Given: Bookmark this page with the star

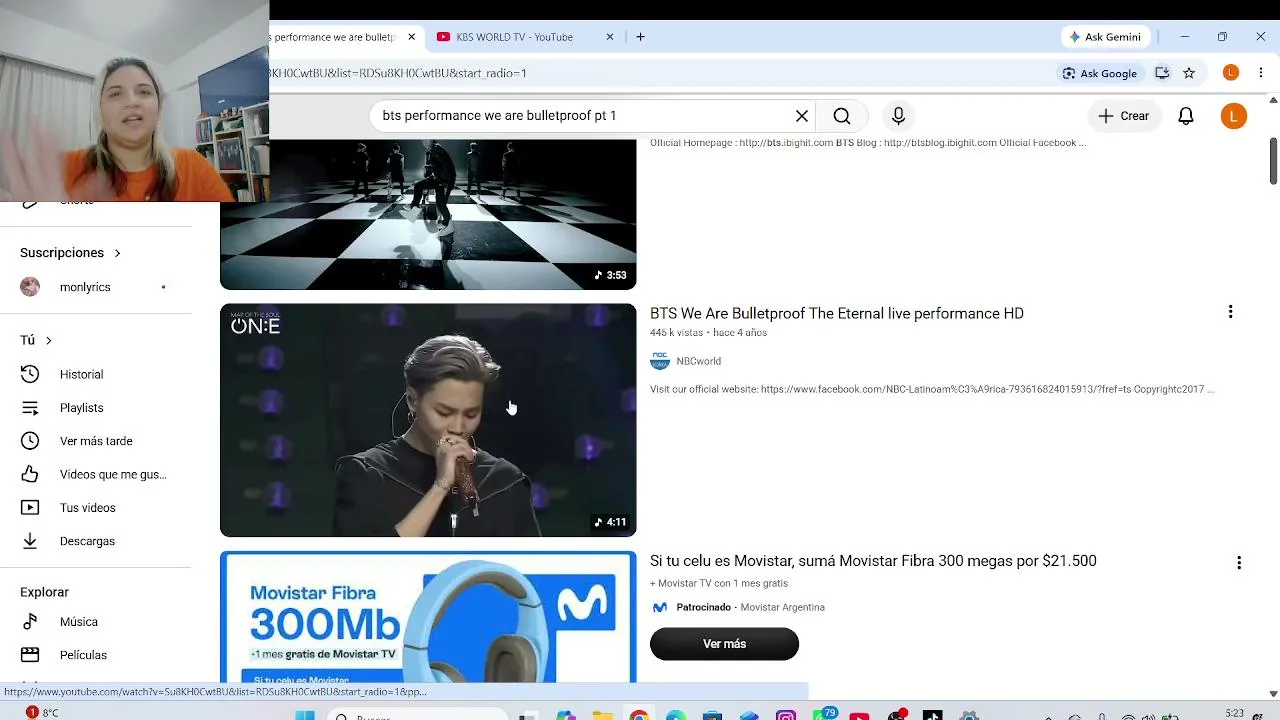Looking at the screenshot, I should click(x=1189, y=73).
